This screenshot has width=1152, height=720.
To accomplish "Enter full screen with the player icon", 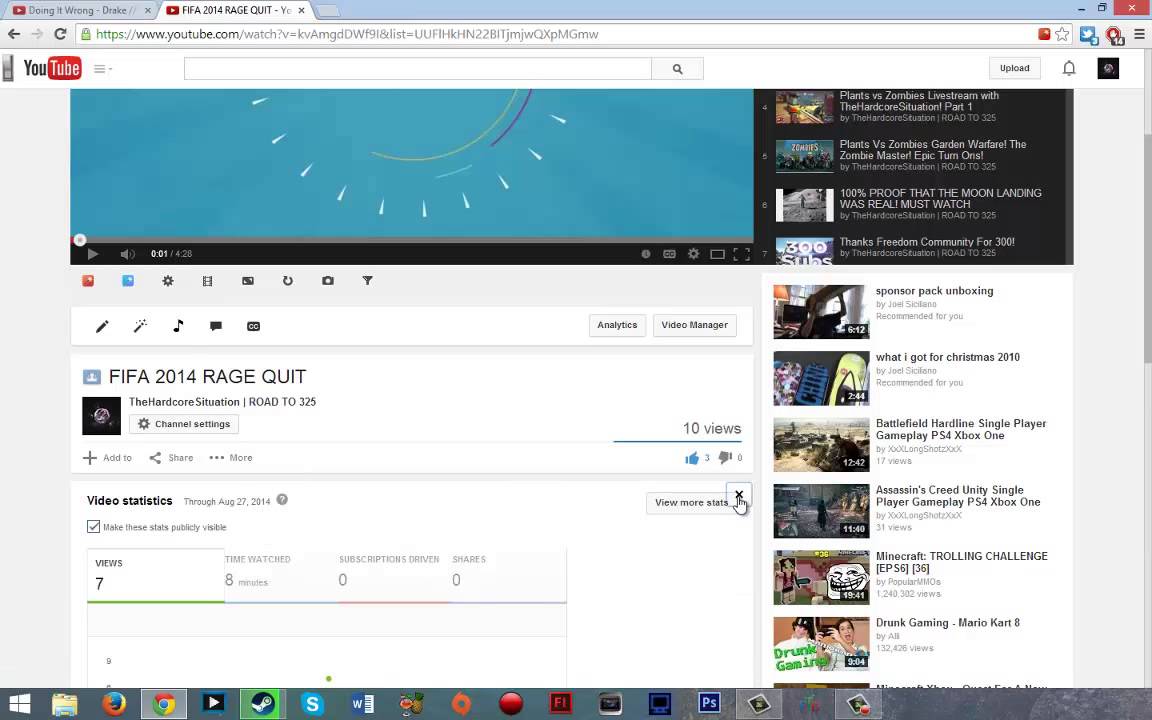I will 742,253.
